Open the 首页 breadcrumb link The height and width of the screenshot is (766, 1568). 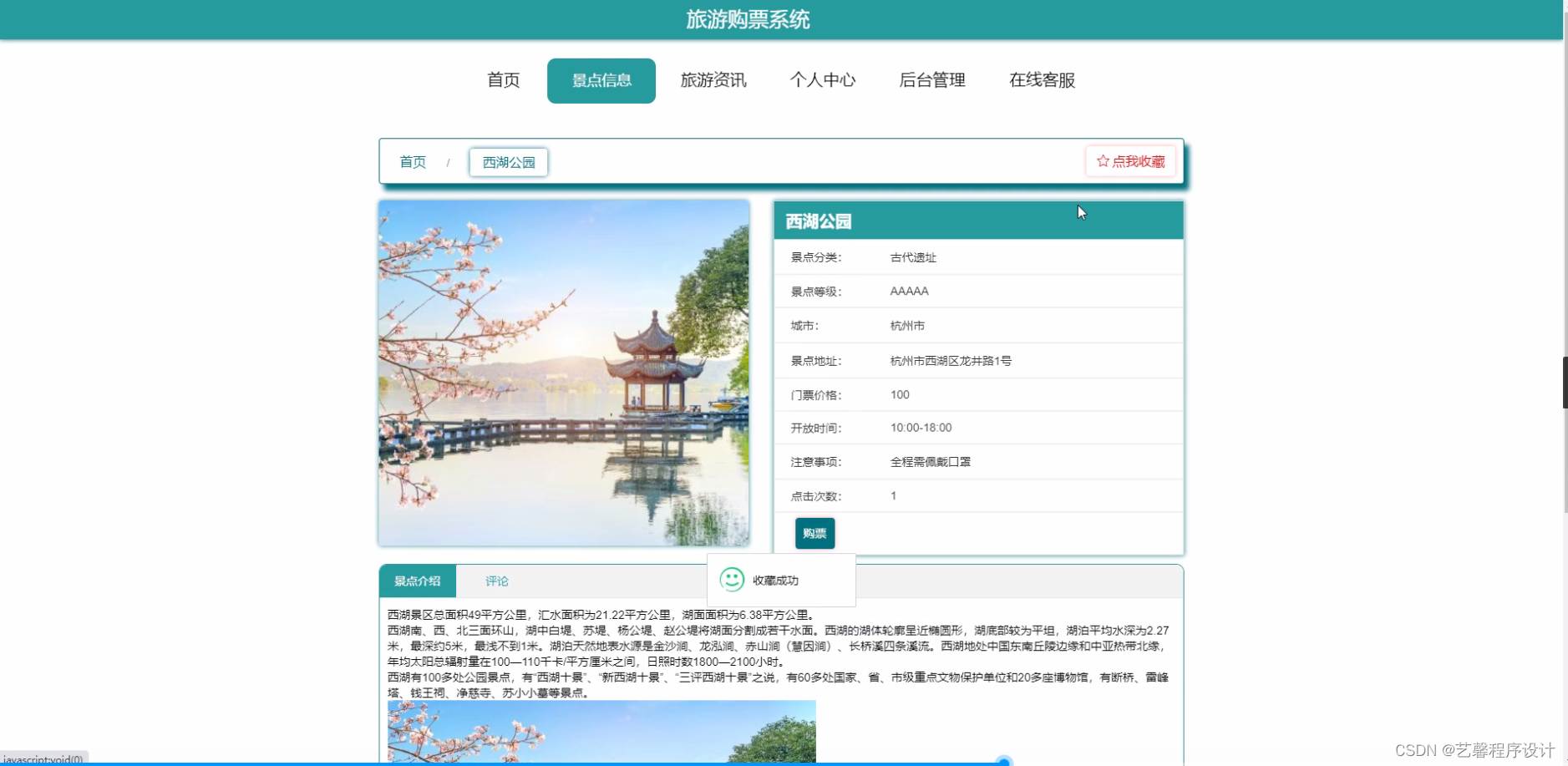coord(412,162)
